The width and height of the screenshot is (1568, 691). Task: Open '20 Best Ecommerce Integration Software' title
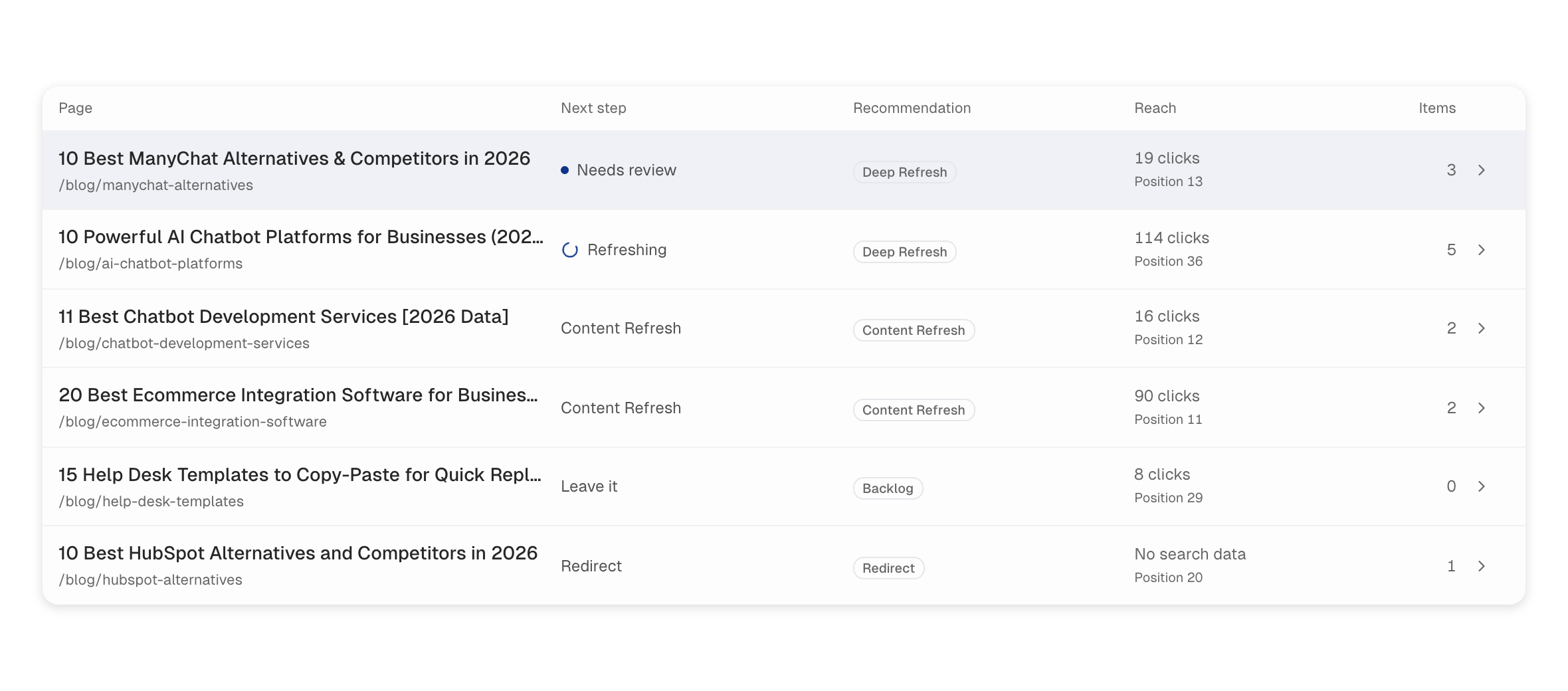pos(298,395)
